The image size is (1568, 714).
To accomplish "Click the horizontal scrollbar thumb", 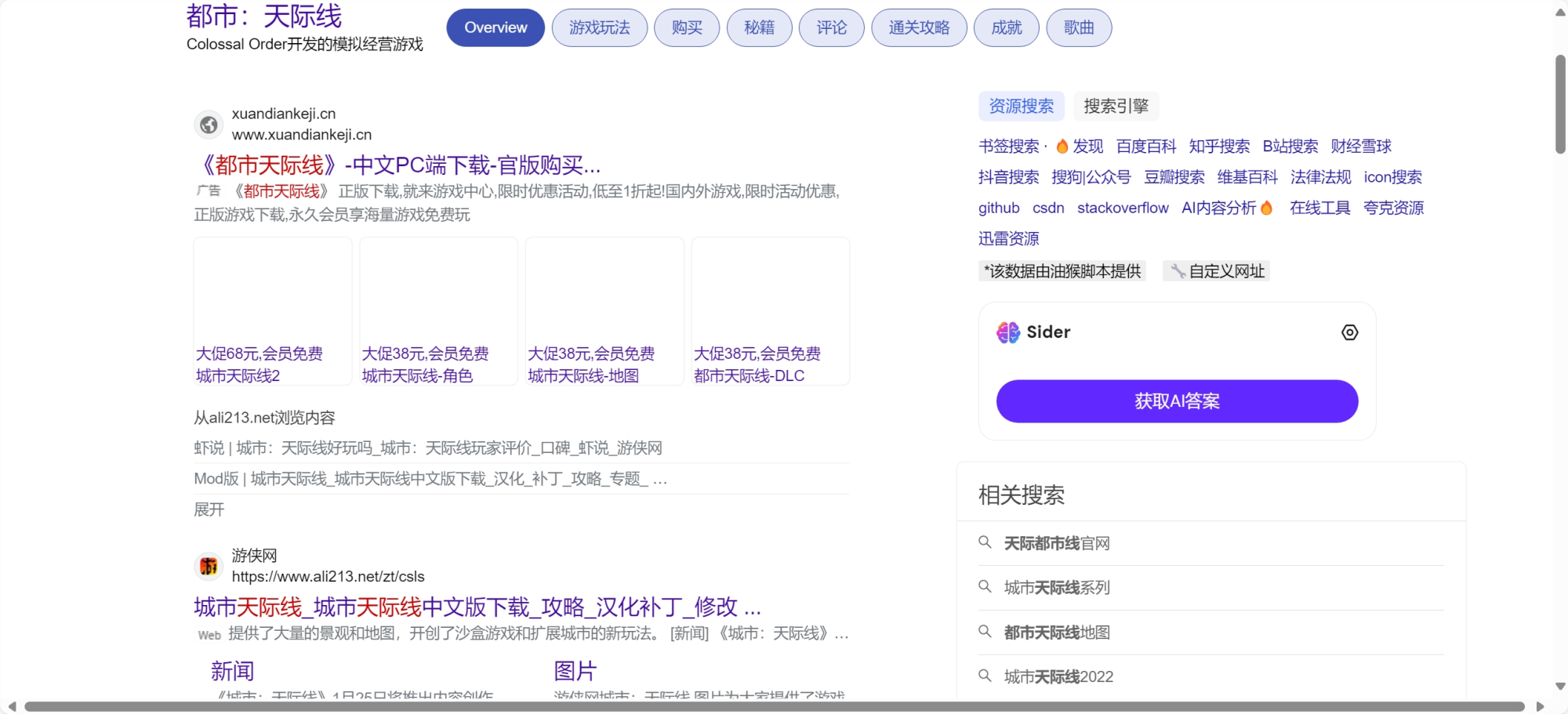I will pyautogui.click(x=775, y=706).
